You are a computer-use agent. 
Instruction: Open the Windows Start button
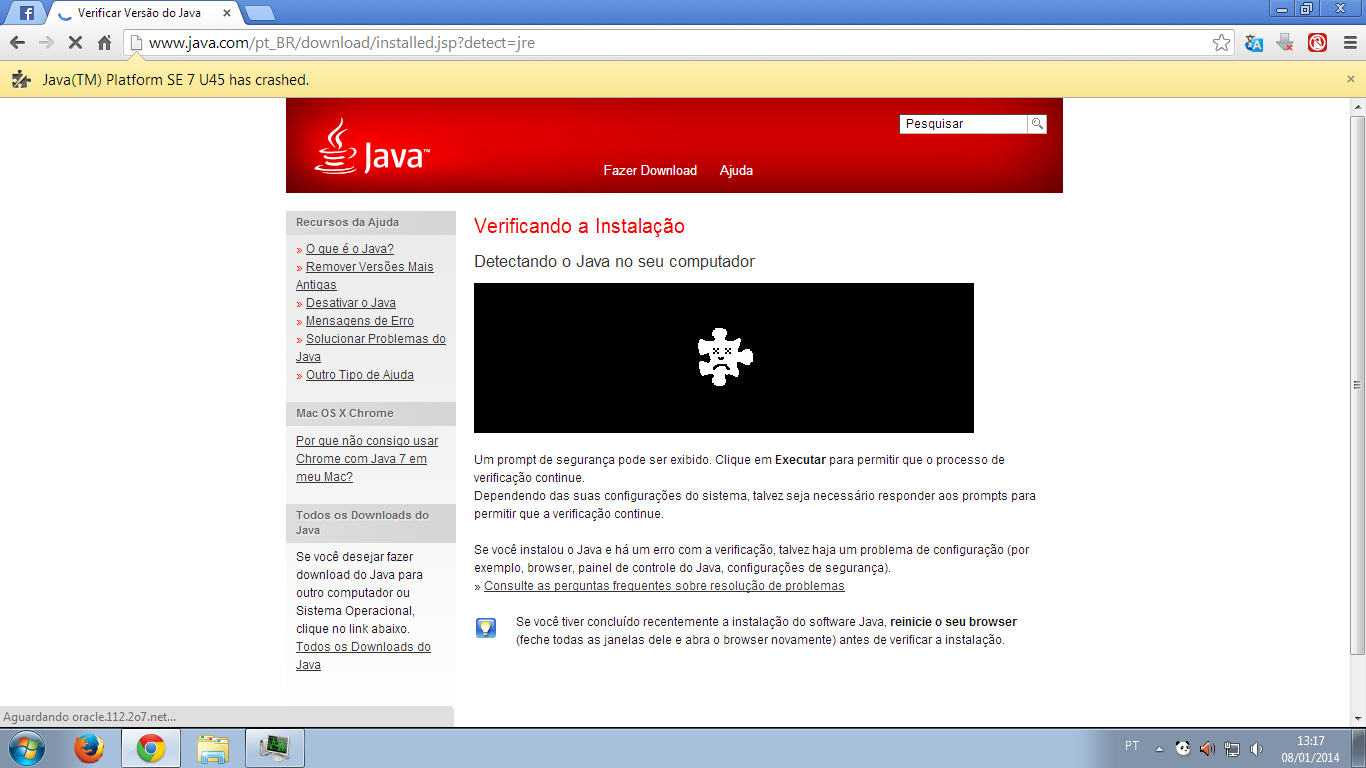click(x=26, y=748)
